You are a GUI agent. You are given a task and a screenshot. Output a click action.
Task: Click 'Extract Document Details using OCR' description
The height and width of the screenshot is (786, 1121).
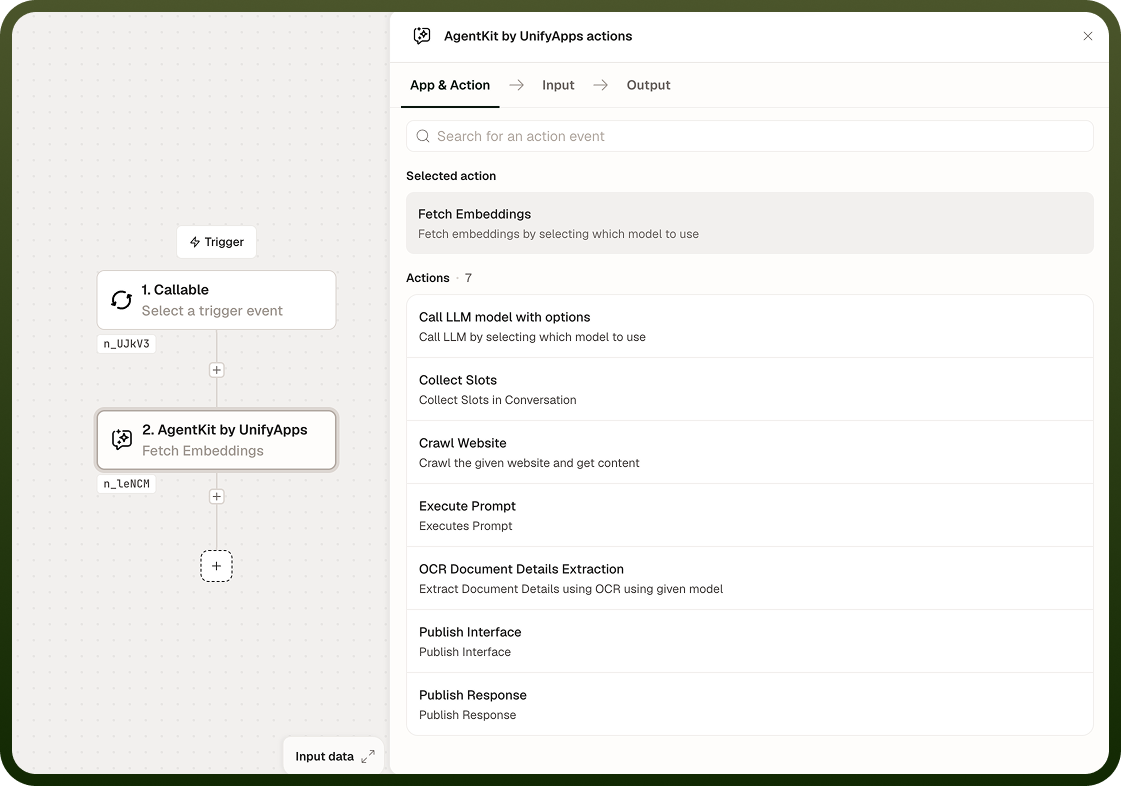pyautogui.click(x=571, y=589)
